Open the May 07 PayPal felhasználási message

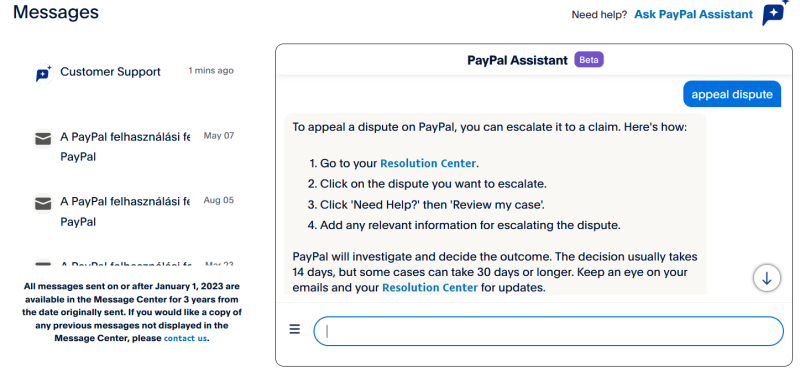(x=133, y=145)
